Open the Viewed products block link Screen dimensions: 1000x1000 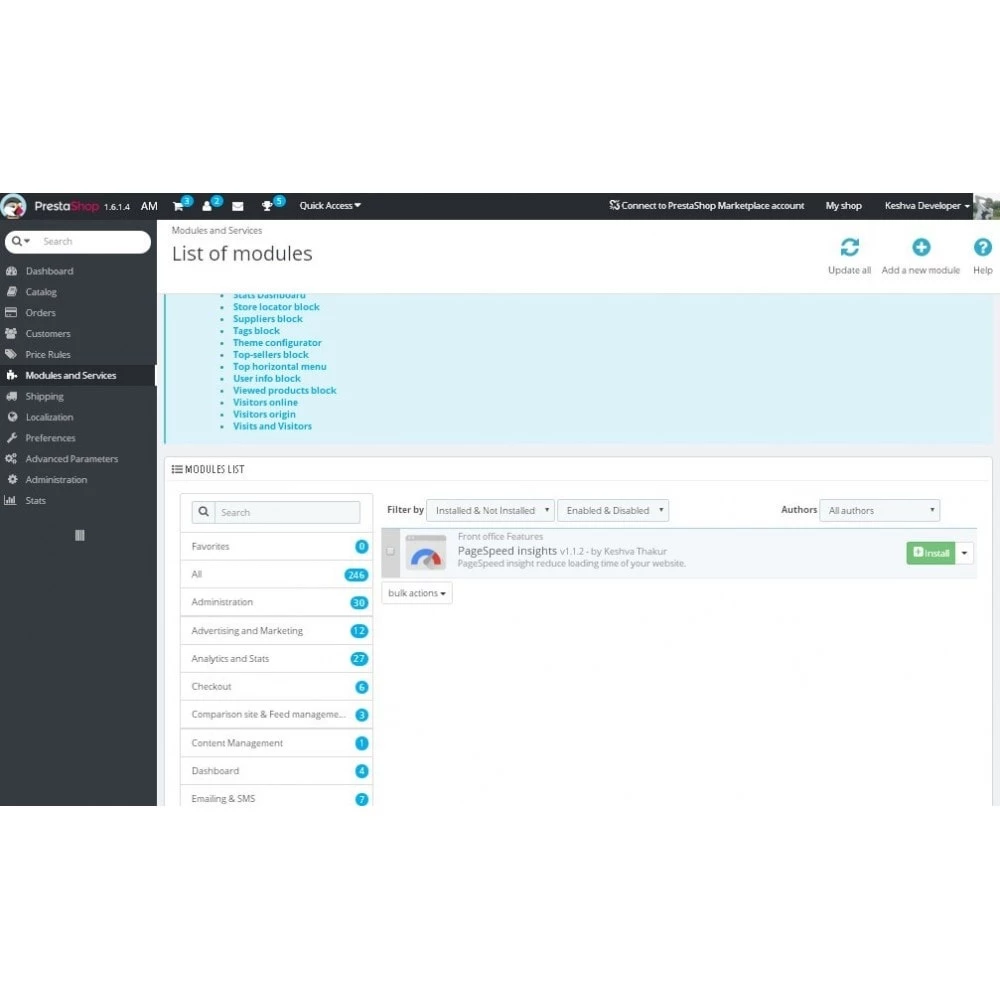point(284,390)
